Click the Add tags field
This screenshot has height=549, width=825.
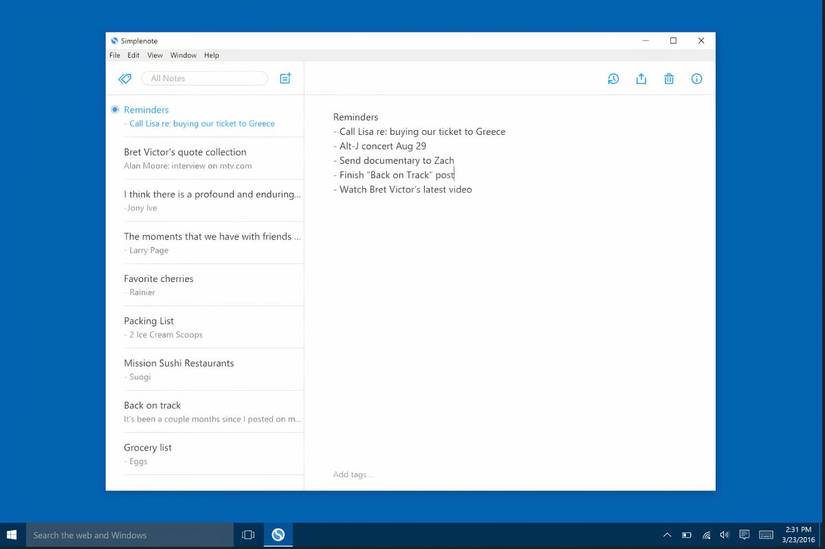point(354,474)
